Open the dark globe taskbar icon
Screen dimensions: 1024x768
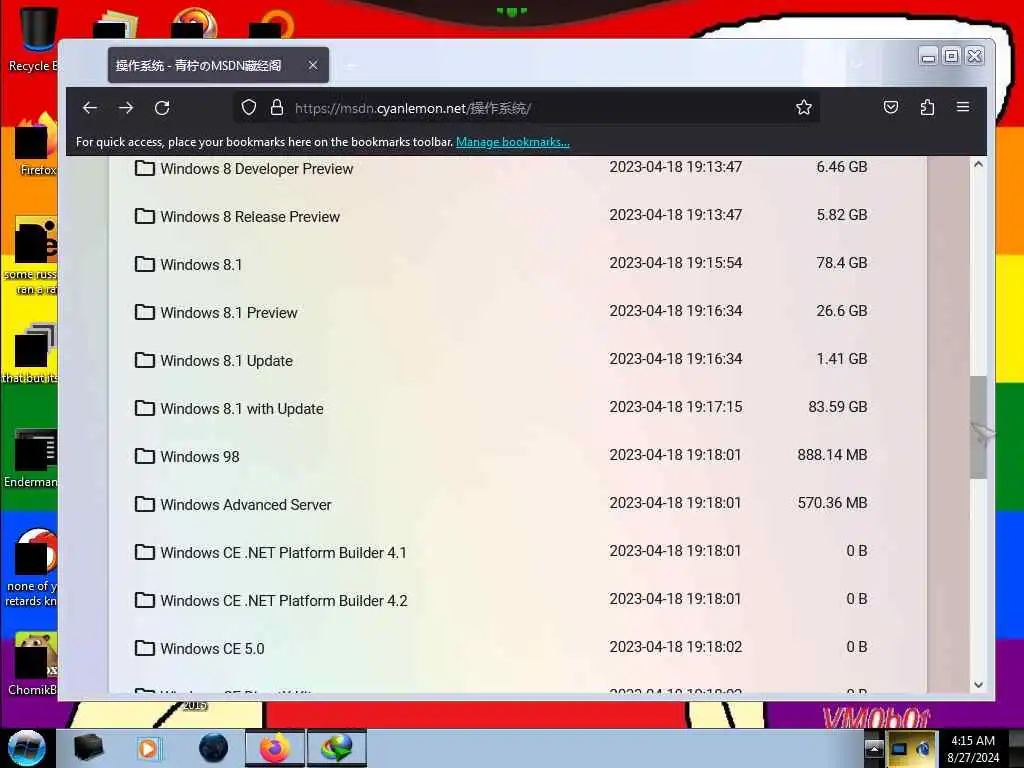click(214, 748)
